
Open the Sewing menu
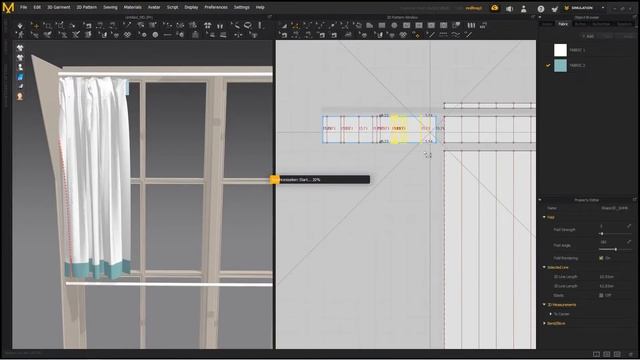110,7
